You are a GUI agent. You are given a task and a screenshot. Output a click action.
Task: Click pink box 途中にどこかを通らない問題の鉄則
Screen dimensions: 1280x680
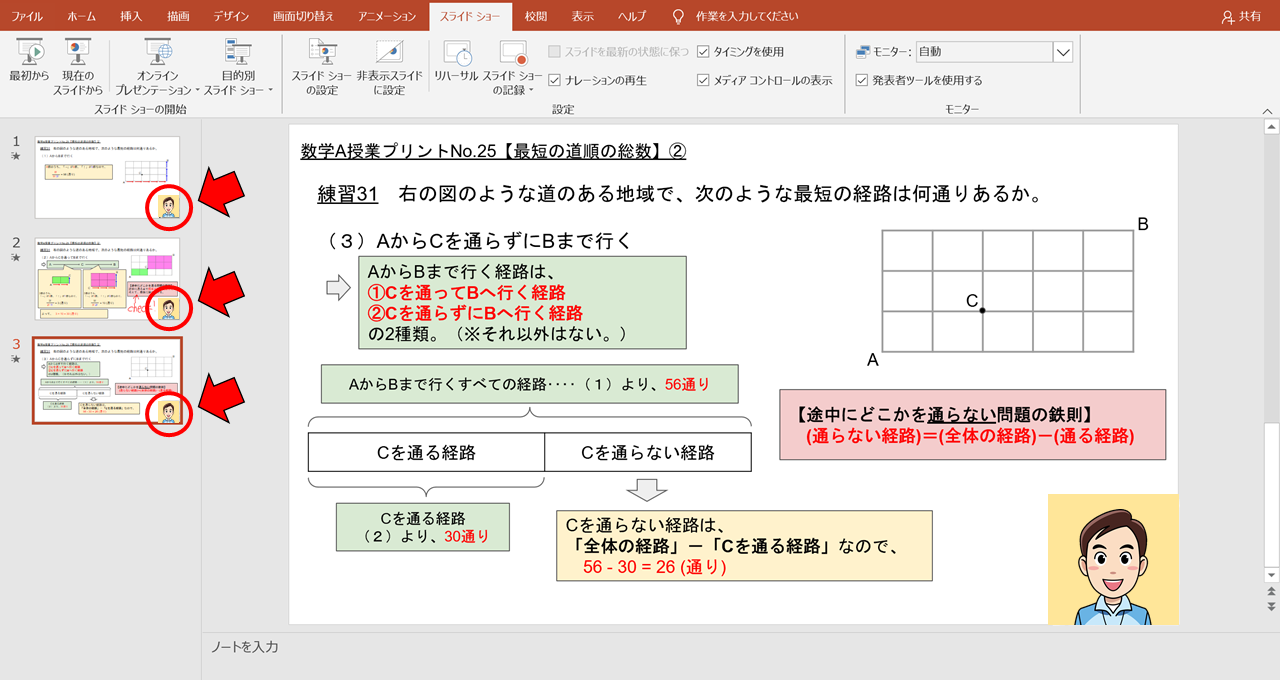click(x=972, y=425)
